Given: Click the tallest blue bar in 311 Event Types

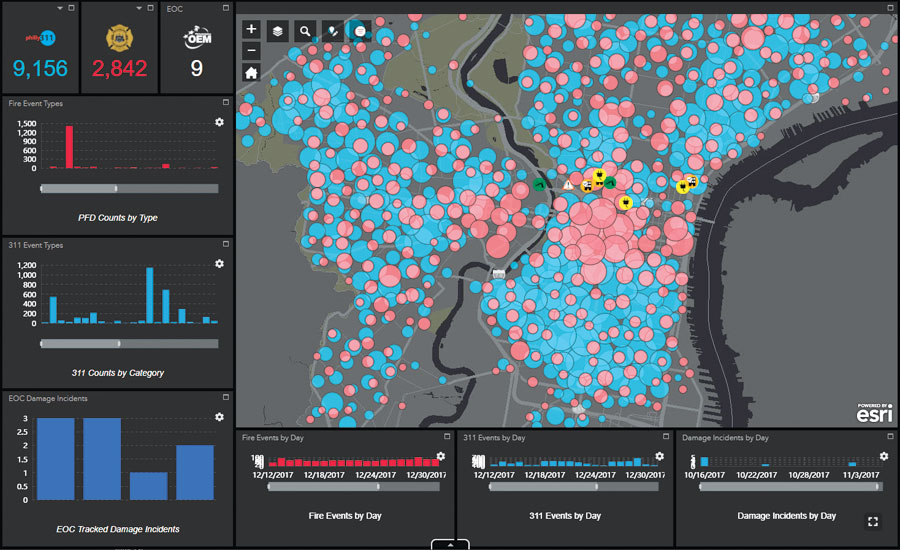Looking at the screenshot, I should pyautogui.click(x=150, y=295).
